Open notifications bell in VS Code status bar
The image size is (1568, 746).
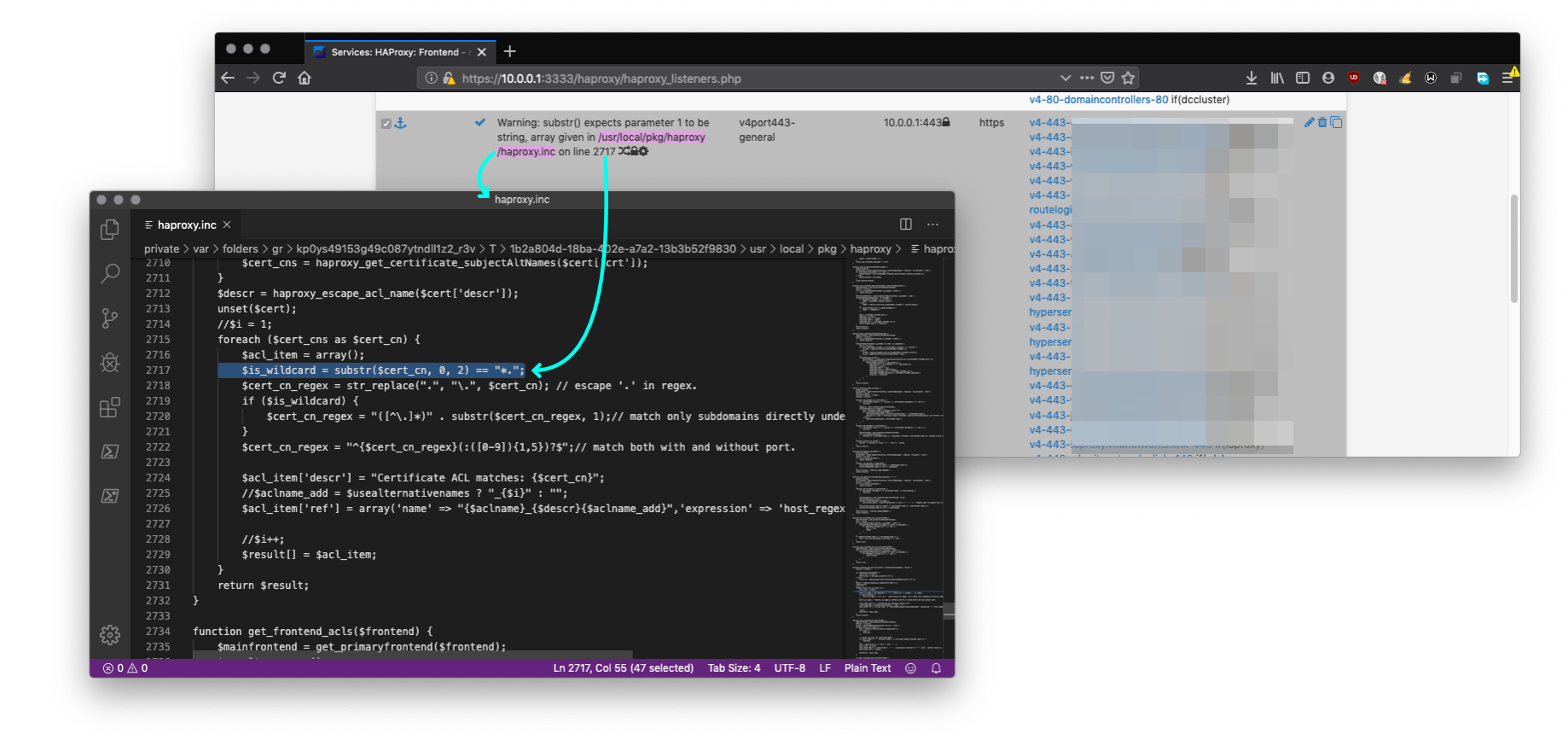(937, 668)
